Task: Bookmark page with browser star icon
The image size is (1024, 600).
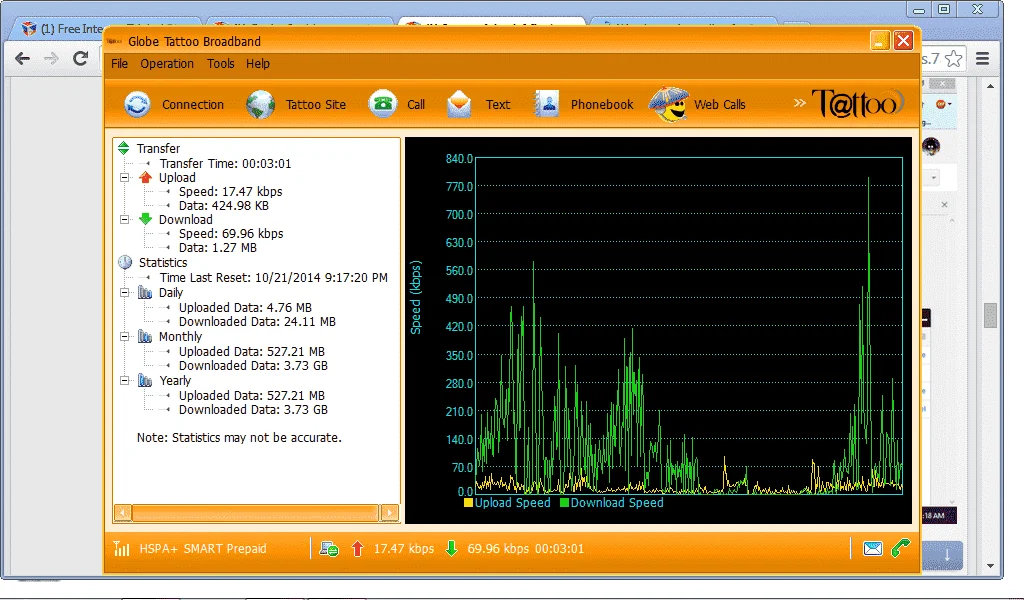Action: [953, 59]
